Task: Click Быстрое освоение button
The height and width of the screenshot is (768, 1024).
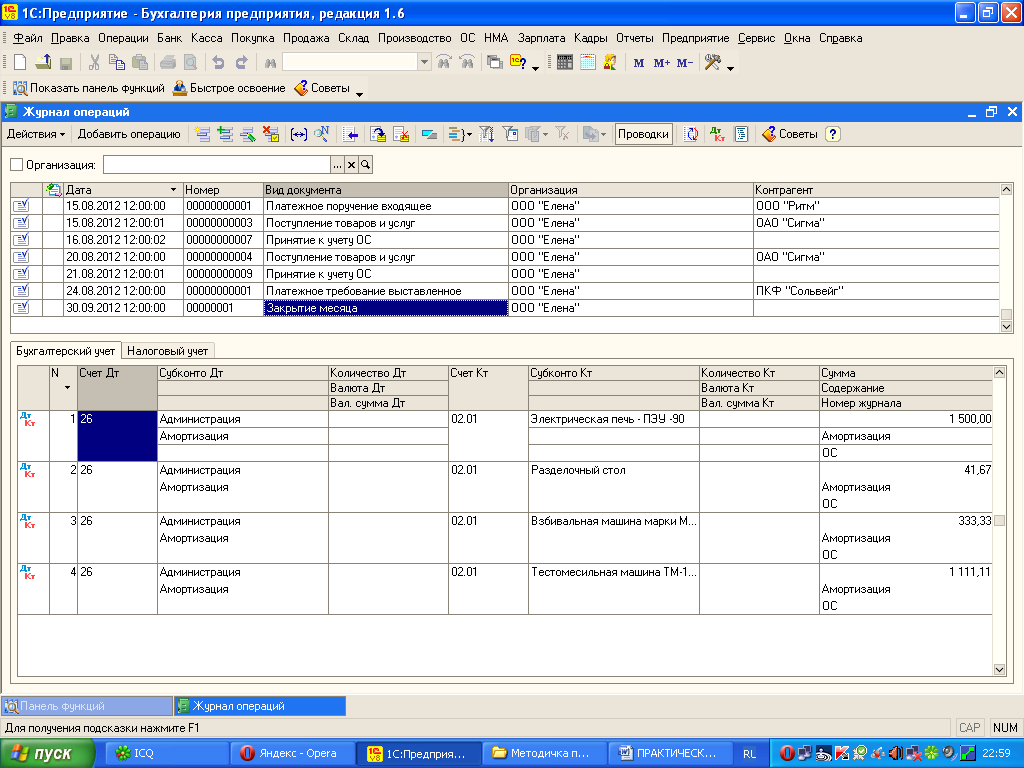Action: point(229,88)
